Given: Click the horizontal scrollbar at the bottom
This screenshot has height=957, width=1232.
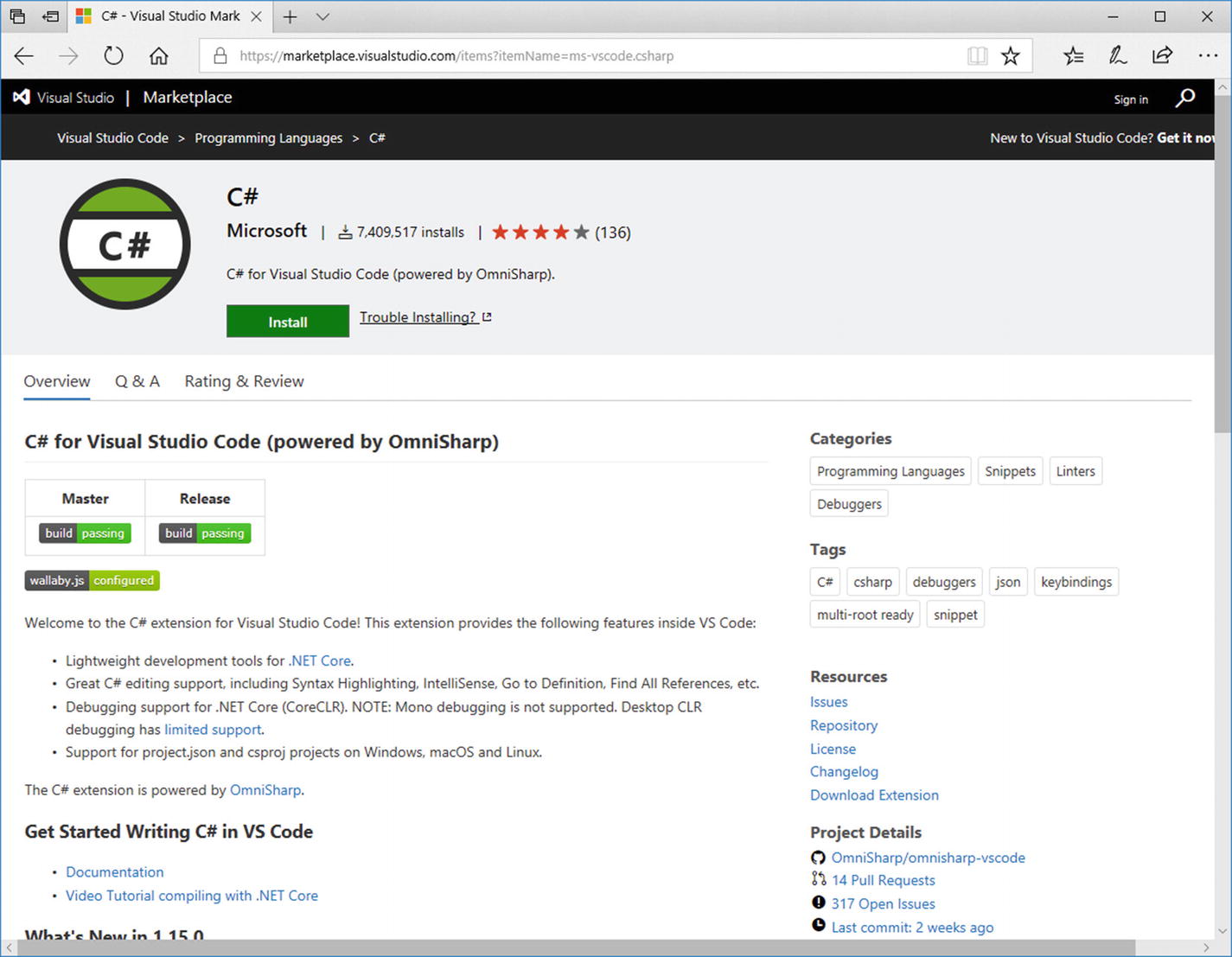Looking at the screenshot, I should click(576, 948).
